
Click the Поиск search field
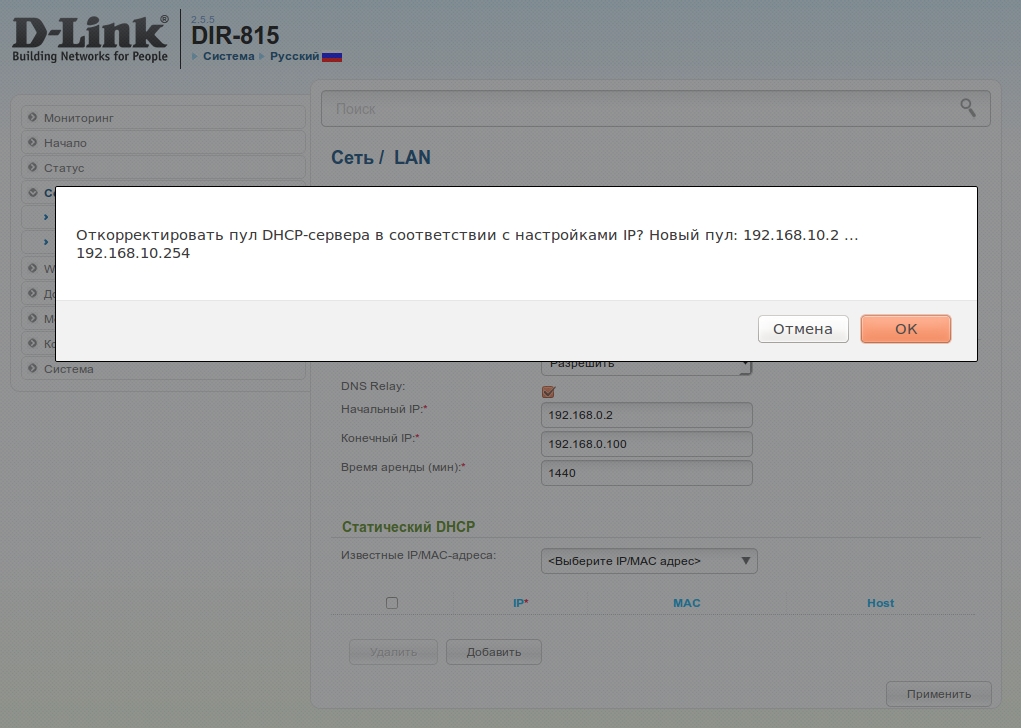pyautogui.click(x=640, y=108)
